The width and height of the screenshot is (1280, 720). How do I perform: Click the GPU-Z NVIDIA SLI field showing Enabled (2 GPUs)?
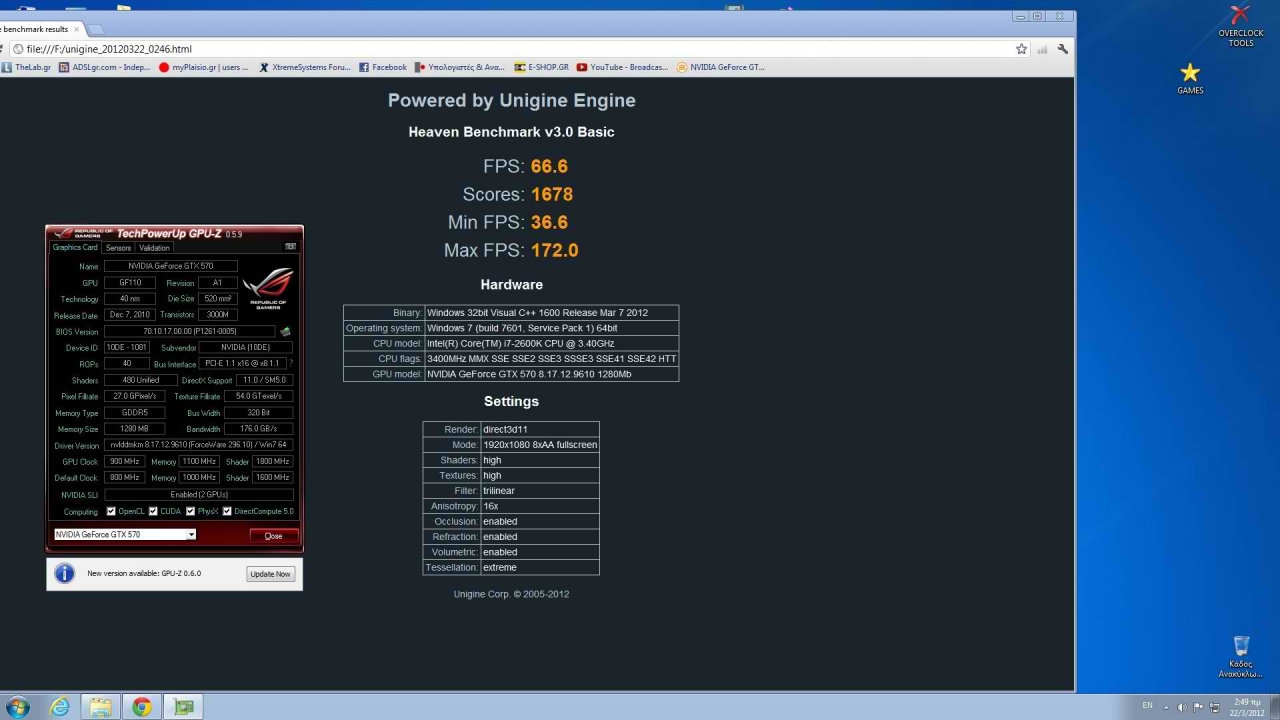199,494
